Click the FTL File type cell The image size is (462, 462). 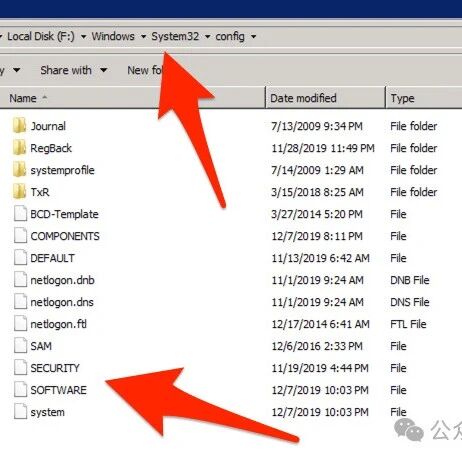pyautogui.click(x=408, y=324)
